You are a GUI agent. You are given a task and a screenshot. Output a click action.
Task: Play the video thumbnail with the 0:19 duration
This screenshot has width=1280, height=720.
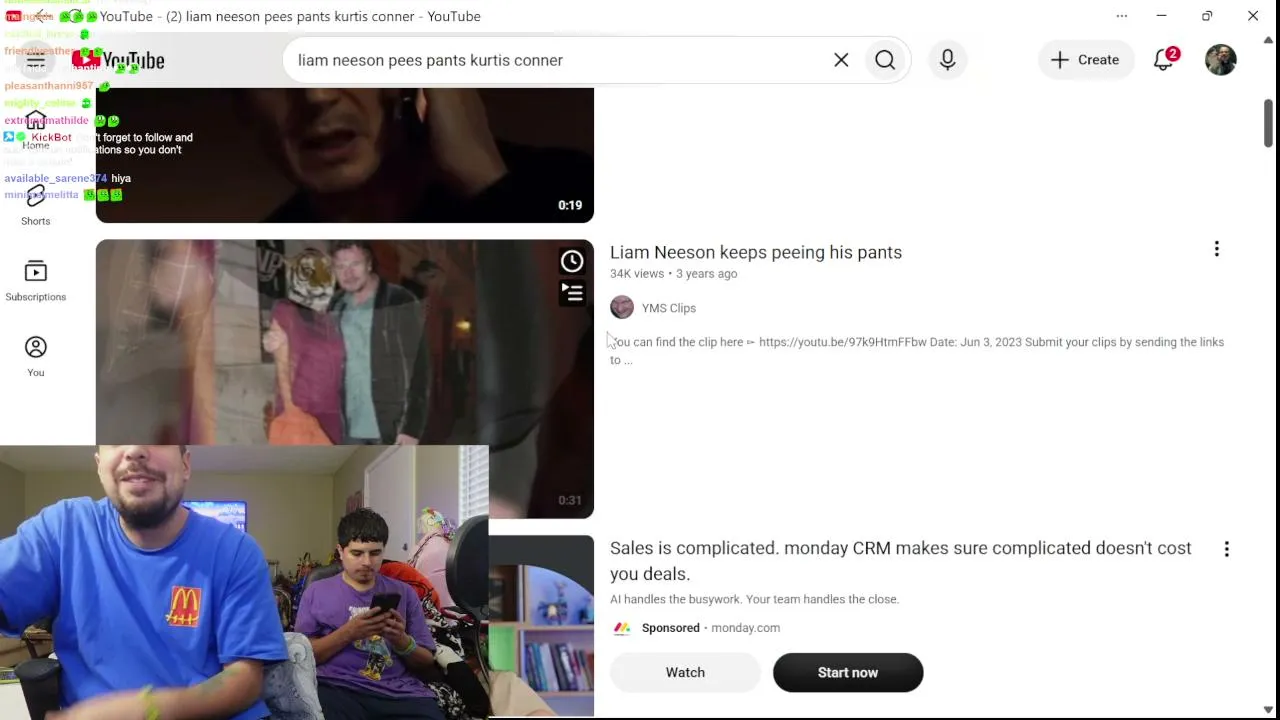(345, 155)
